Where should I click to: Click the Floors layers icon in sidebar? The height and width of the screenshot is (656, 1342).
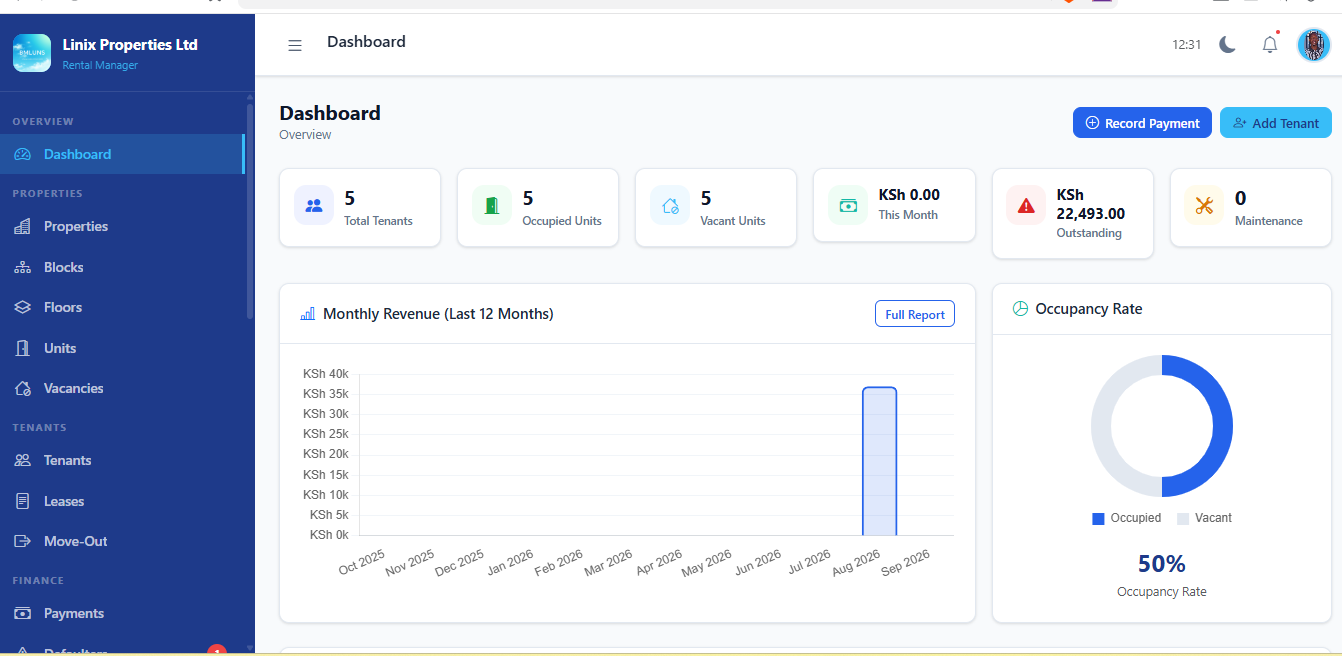pyautogui.click(x=22, y=307)
